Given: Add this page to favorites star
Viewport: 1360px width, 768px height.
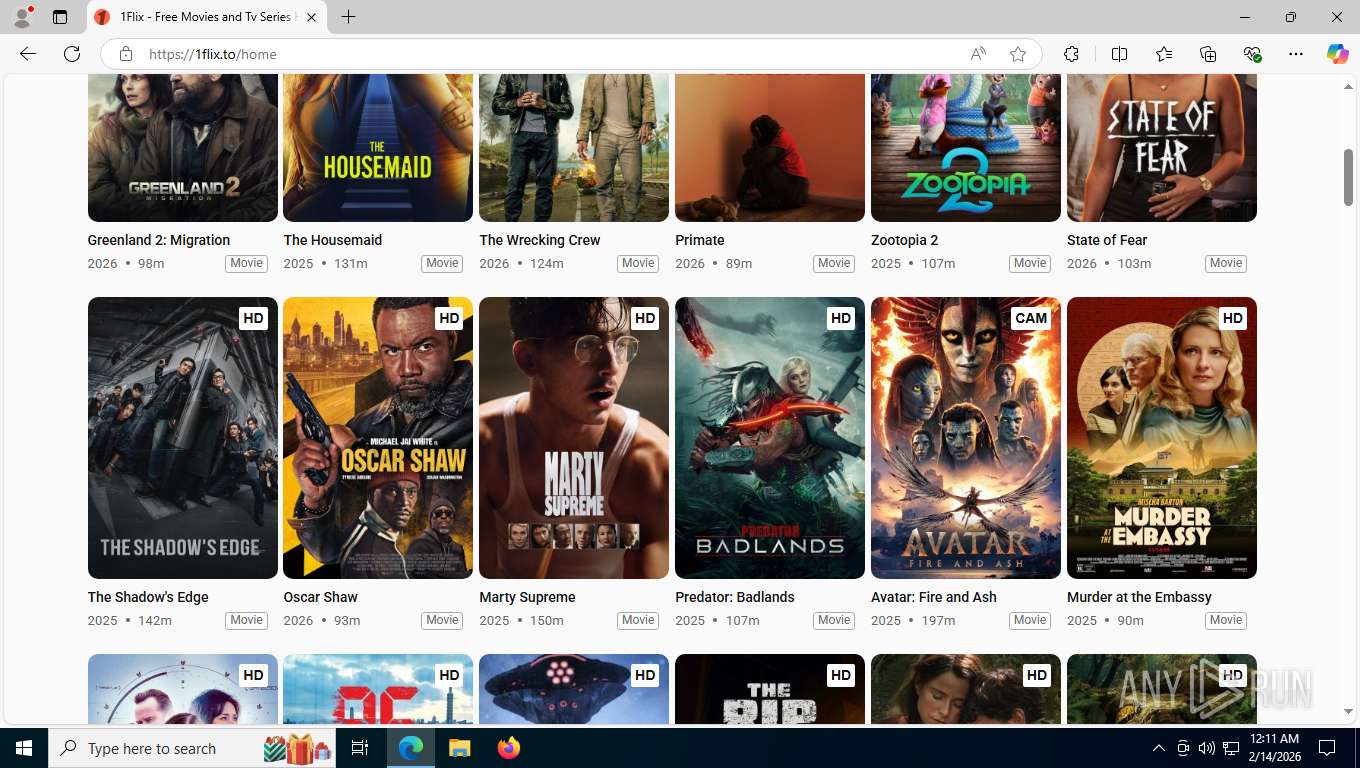Looking at the screenshot, I should (1018, 54).
